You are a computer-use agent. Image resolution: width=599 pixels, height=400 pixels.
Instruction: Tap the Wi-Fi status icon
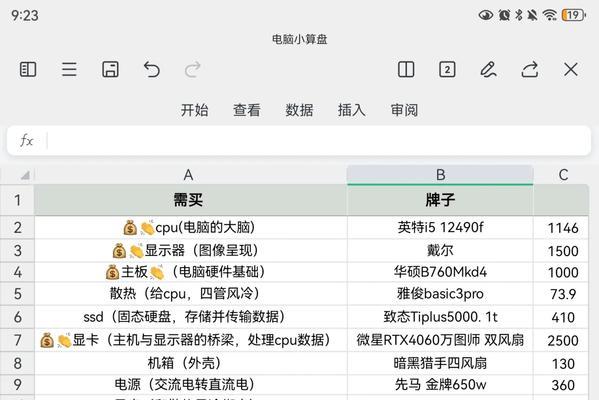pos(550,15)
